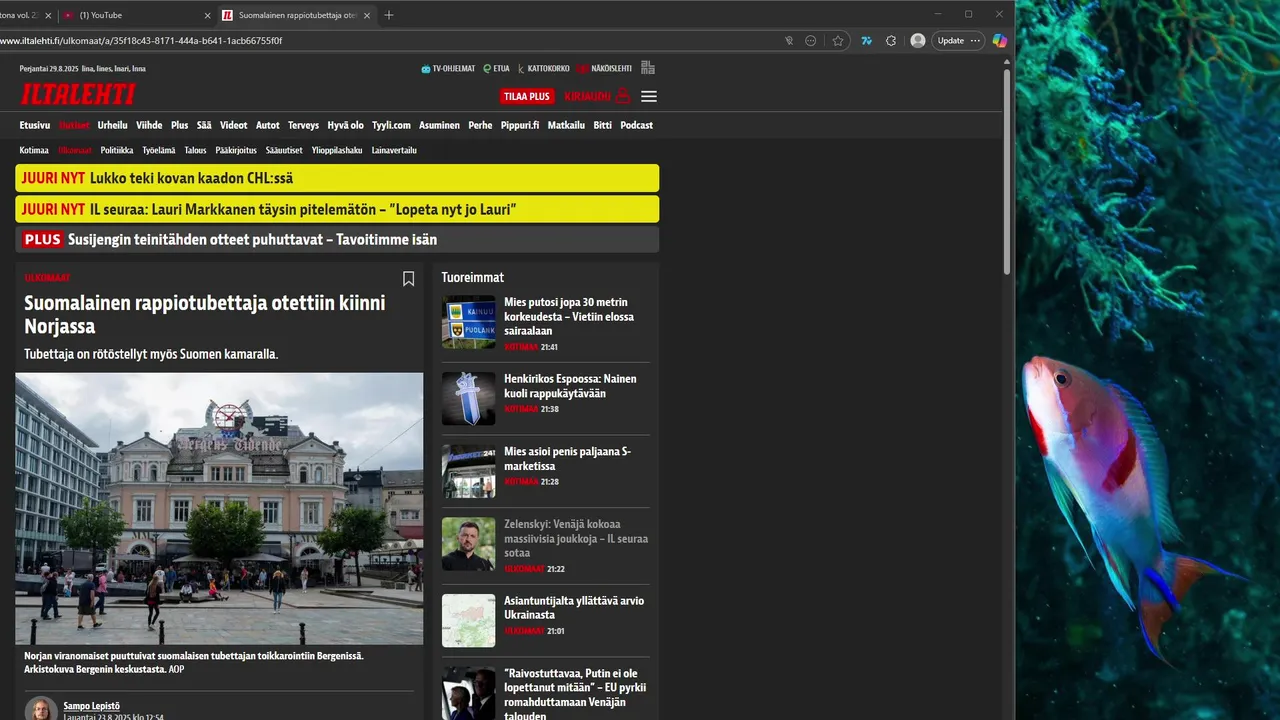Open the Kattokorko link
Viewport: 1280px width, 720px height.
click(544, 69)
